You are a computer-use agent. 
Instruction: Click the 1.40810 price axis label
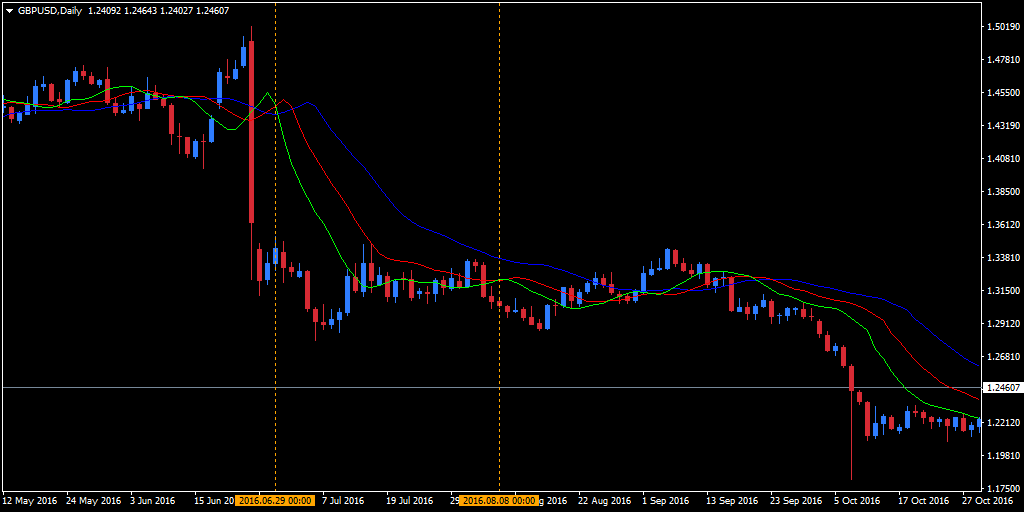coord(1006,159)
